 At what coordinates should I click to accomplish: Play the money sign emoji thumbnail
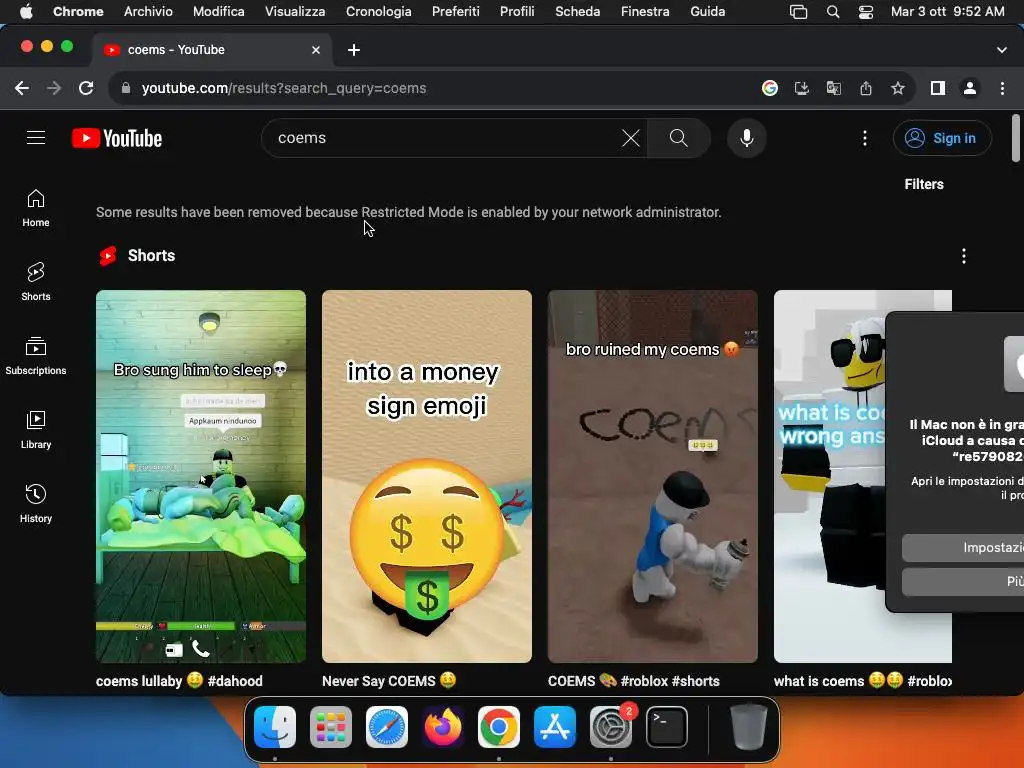426,476
